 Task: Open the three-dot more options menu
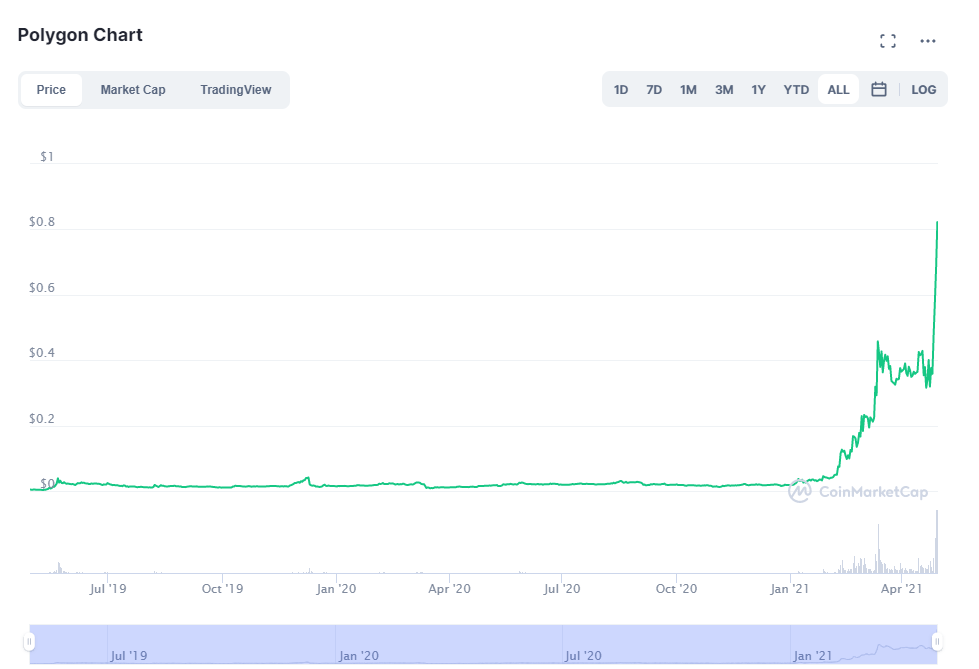pyautogui.click(x=928, y=41)
